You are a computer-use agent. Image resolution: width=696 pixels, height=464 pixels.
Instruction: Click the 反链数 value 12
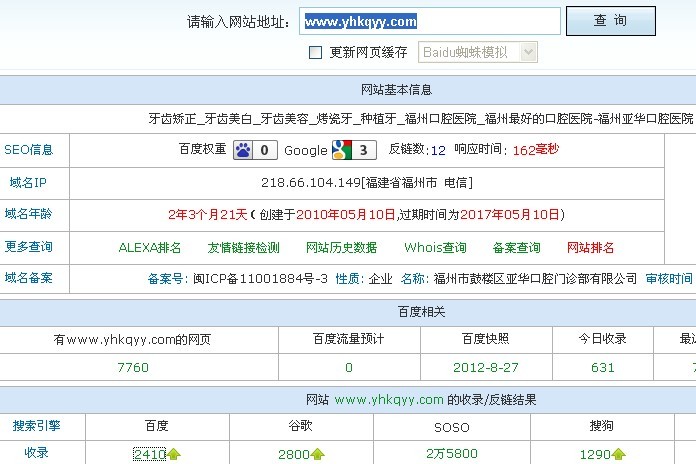click(438, 151)
